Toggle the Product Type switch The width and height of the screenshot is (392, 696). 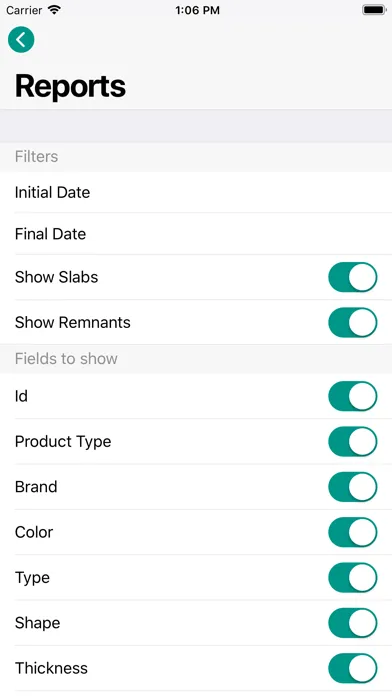tap(352, 441)
